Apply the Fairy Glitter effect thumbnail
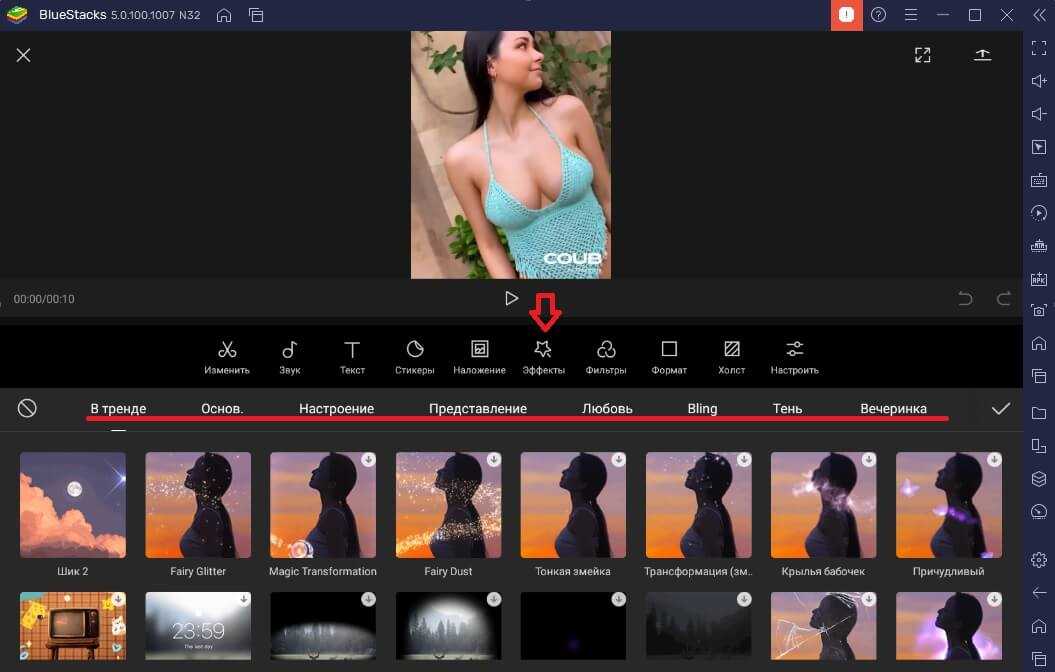The width and height of the screenshot is (1055, 672). pos(198,505)
